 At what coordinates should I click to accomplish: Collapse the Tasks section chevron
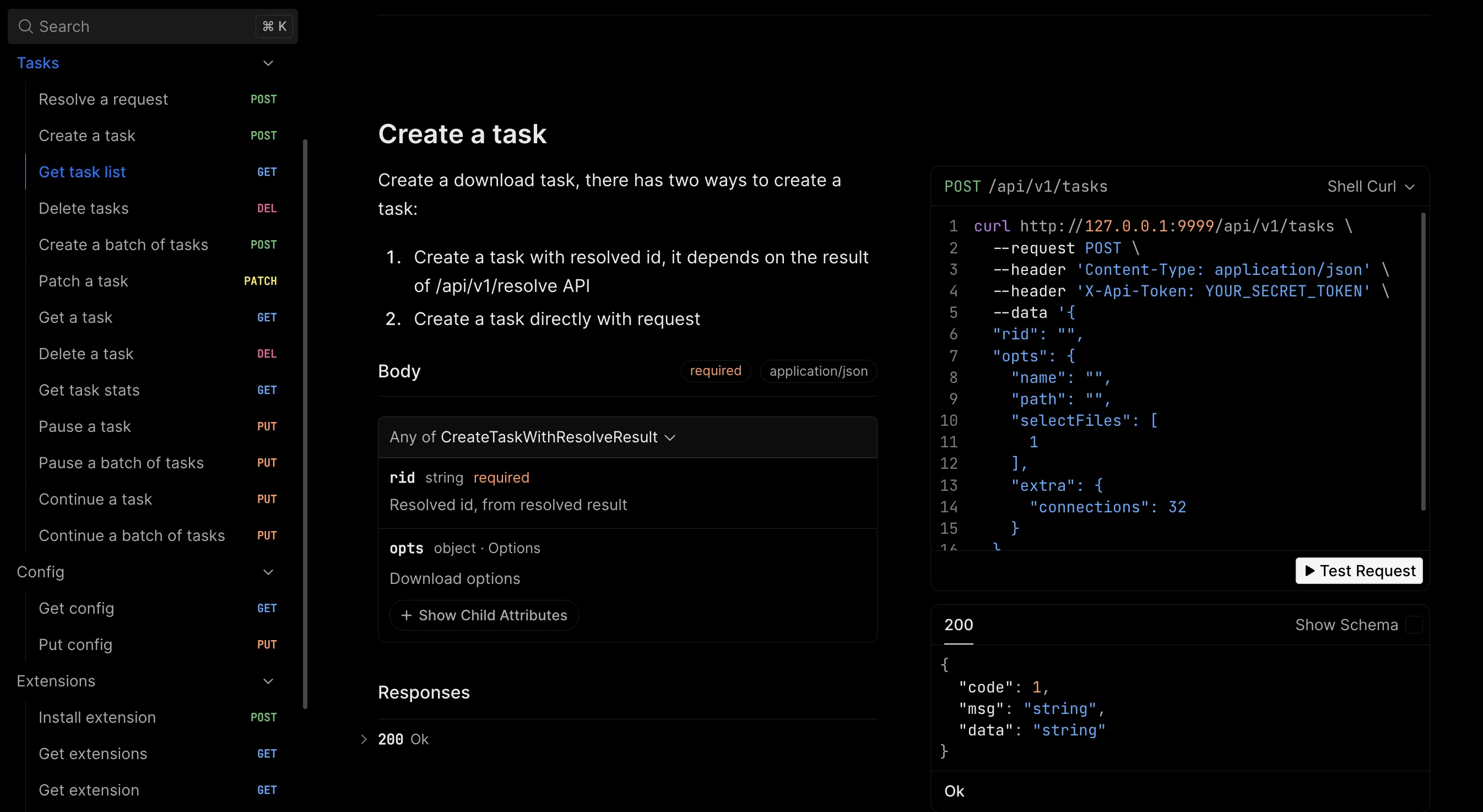268,63
